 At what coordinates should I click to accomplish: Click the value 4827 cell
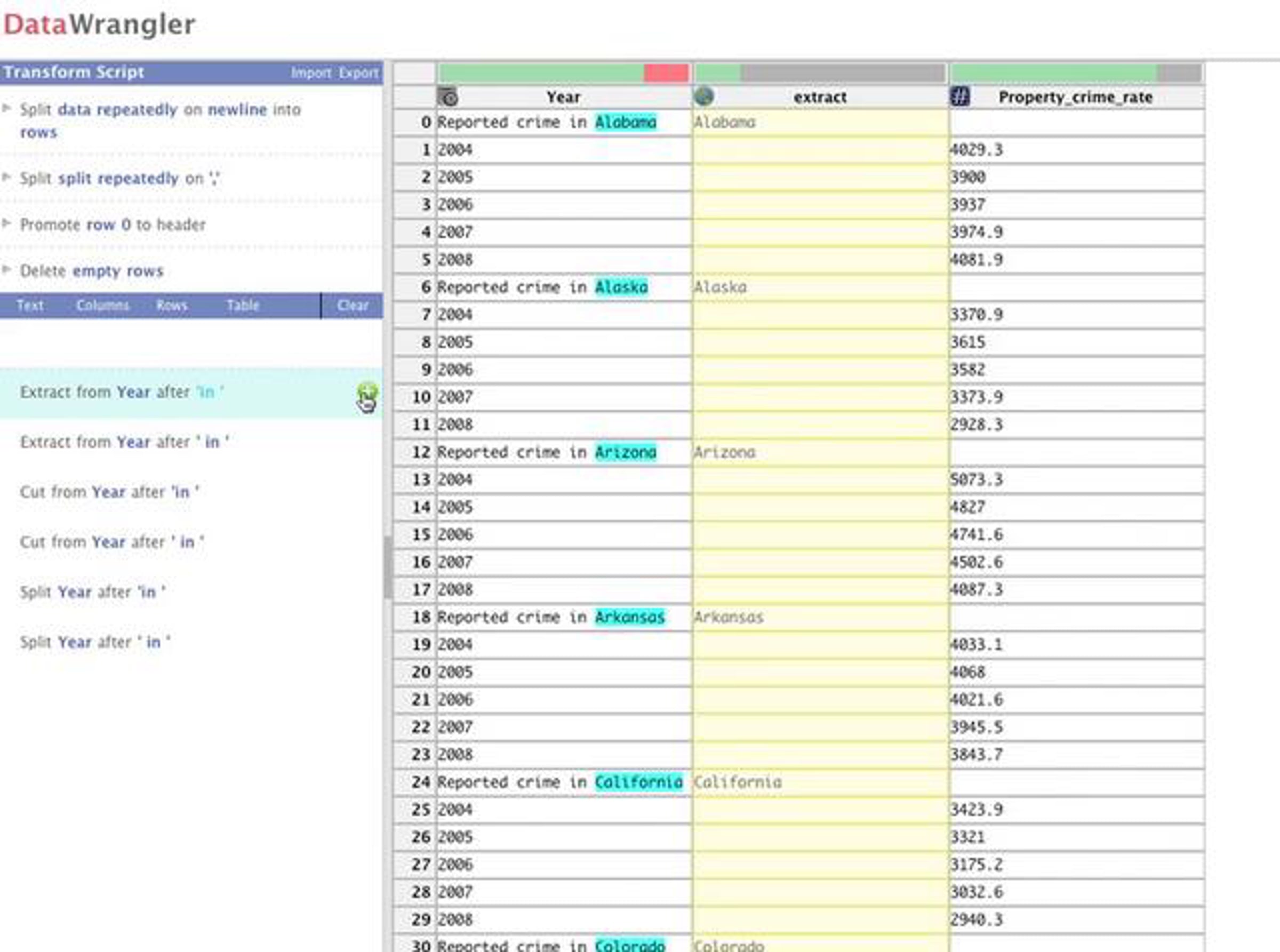coord(1077,507)
